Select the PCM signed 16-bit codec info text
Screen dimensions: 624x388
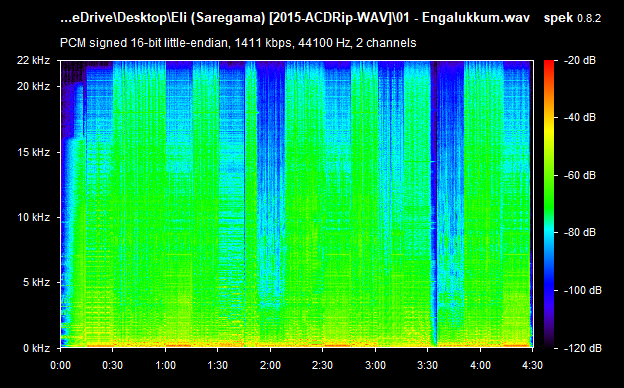pyautogui.click(x=238, y=43)
